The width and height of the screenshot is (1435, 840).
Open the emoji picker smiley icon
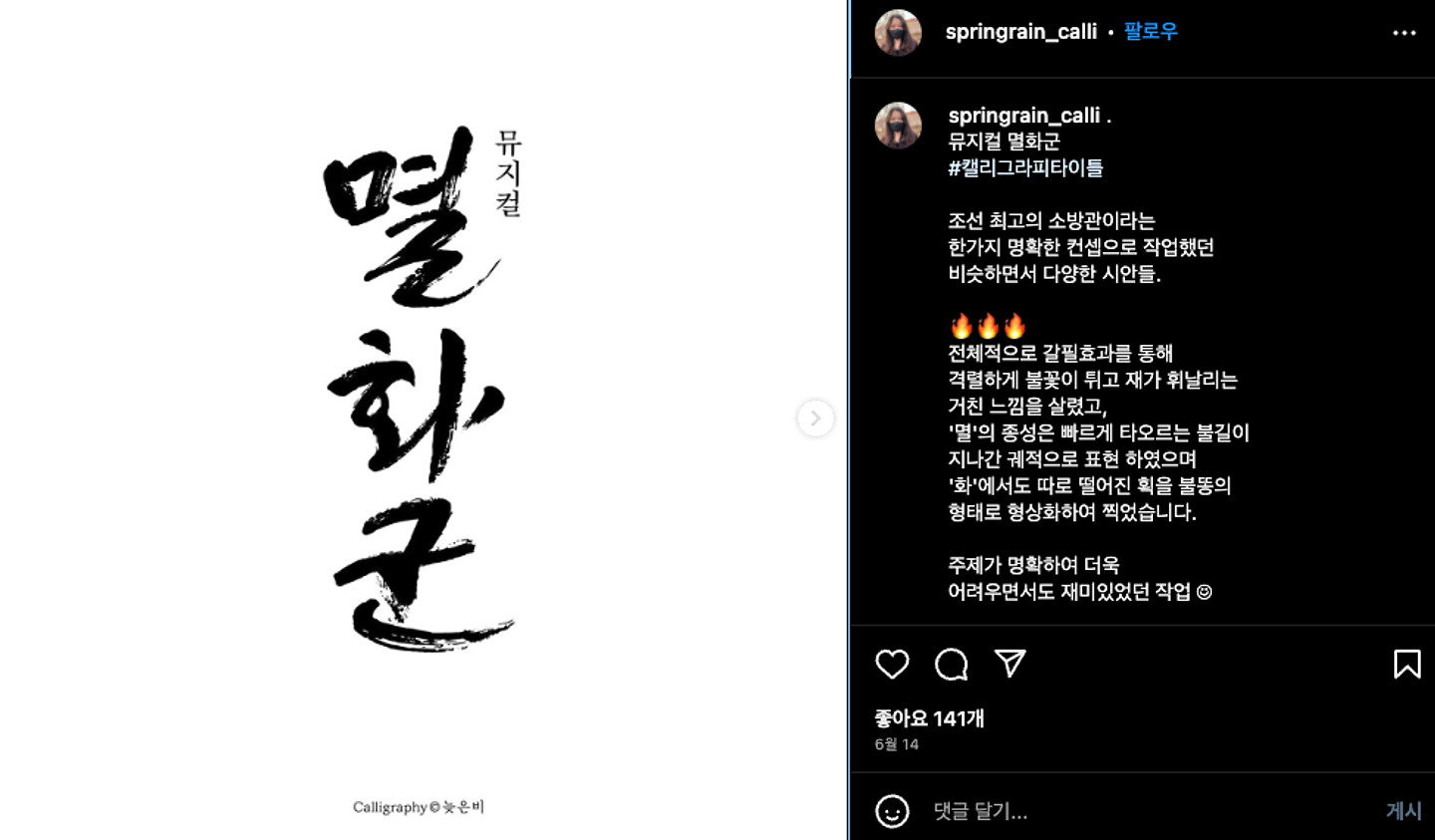(892, 811)
